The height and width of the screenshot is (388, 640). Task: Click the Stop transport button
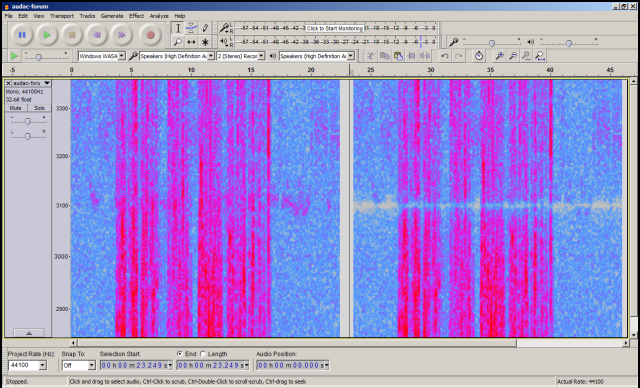click(72, 35)
